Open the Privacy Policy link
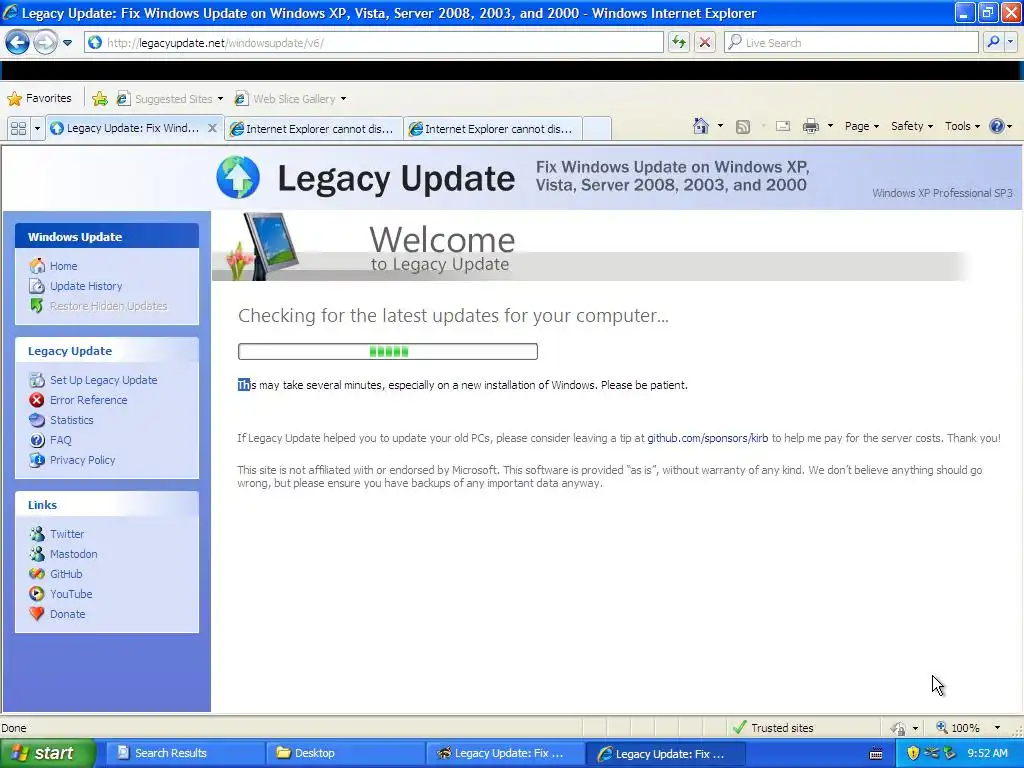This screenshot has height=768, width=1024. pyautogui.click(x=82, y=460)
